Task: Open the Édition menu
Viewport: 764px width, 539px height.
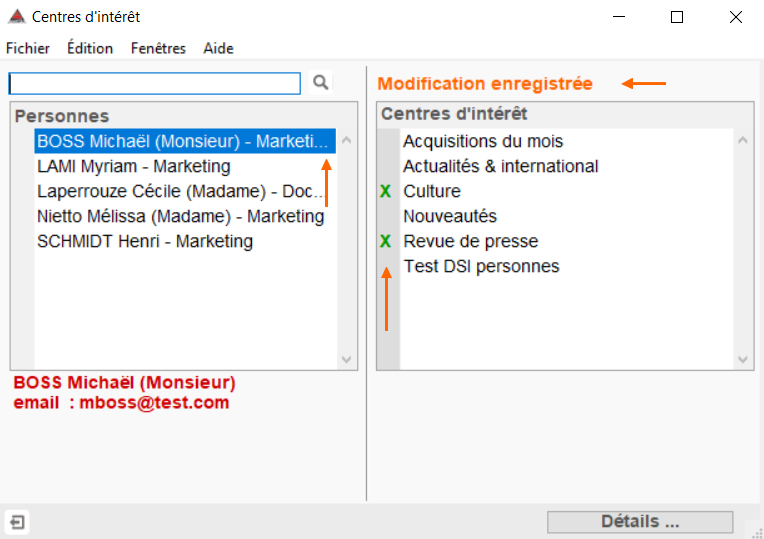Action: click(90, 48)
